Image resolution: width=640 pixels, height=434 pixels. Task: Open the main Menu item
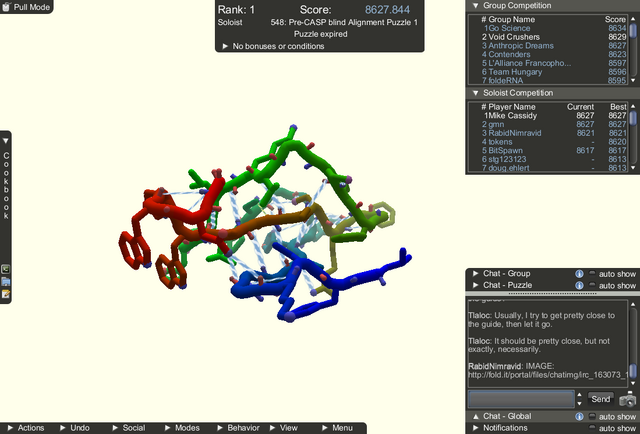(x=337, y=427)
